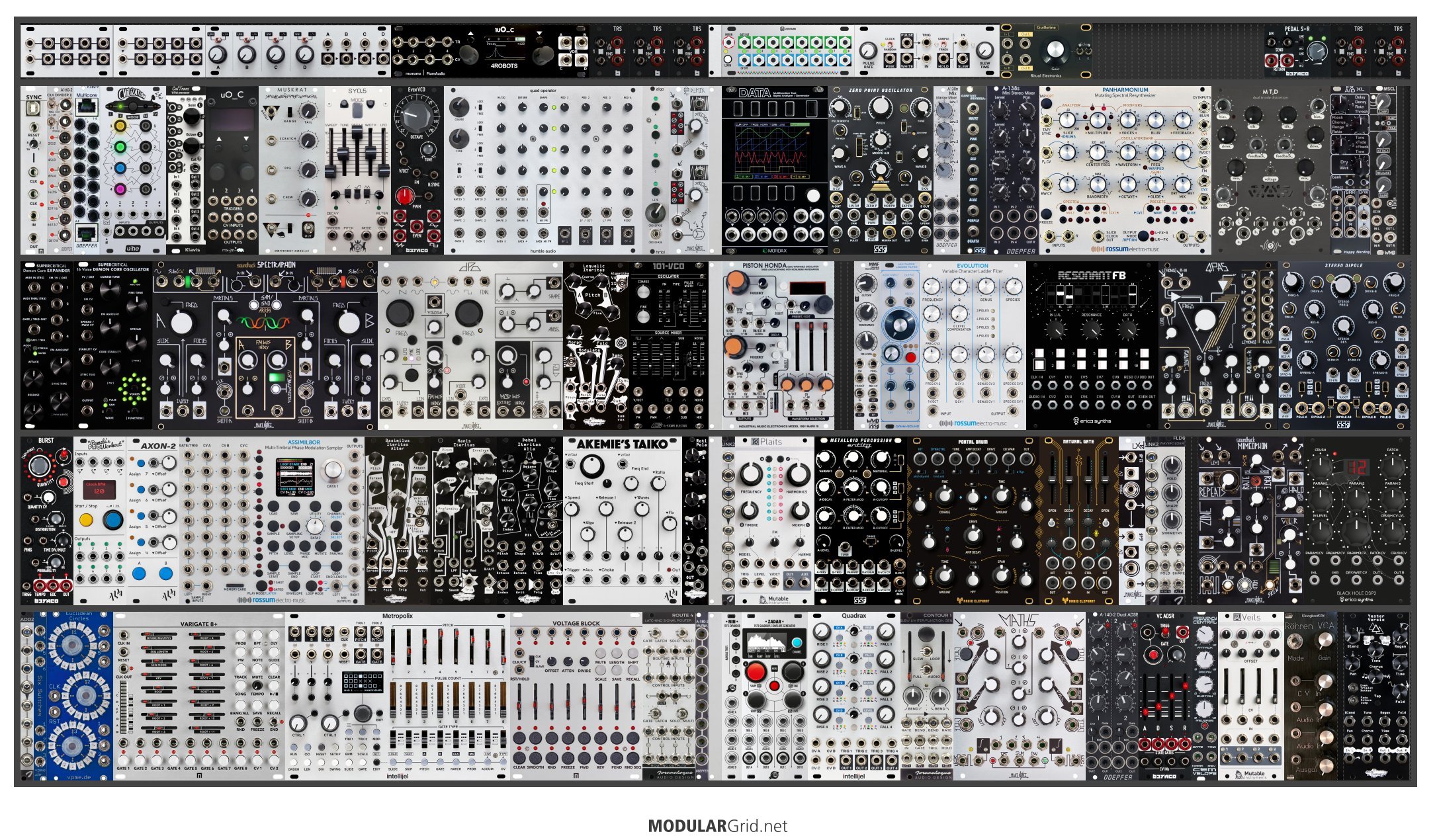Select the Mordax DATA module
Screen dimensions: 1437x840
[x=775, y=170]
